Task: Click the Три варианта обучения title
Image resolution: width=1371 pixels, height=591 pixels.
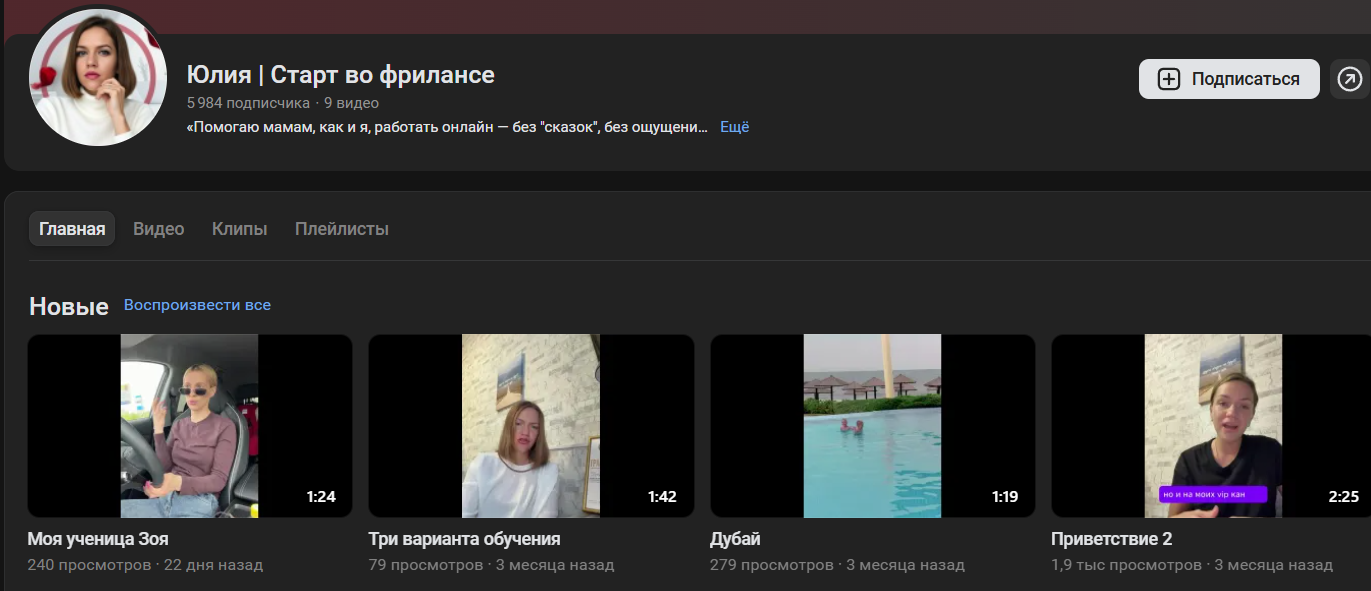Action: [x=464, y=539]
